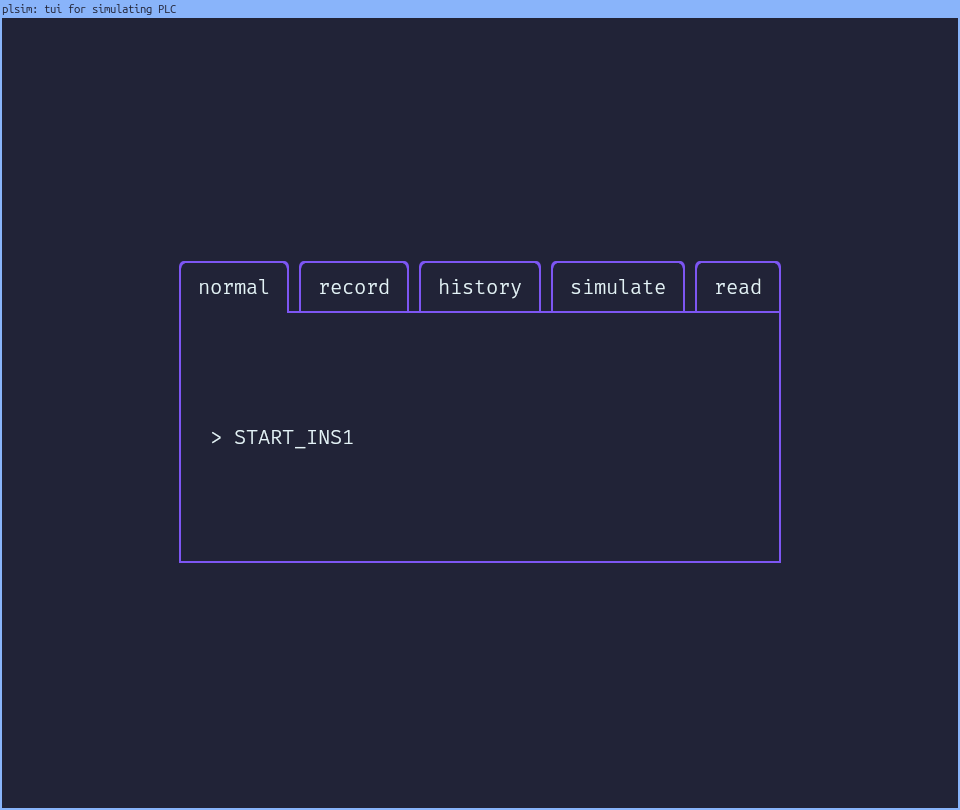Open the read tab
960x810 pixels.
tap(738, 287)
